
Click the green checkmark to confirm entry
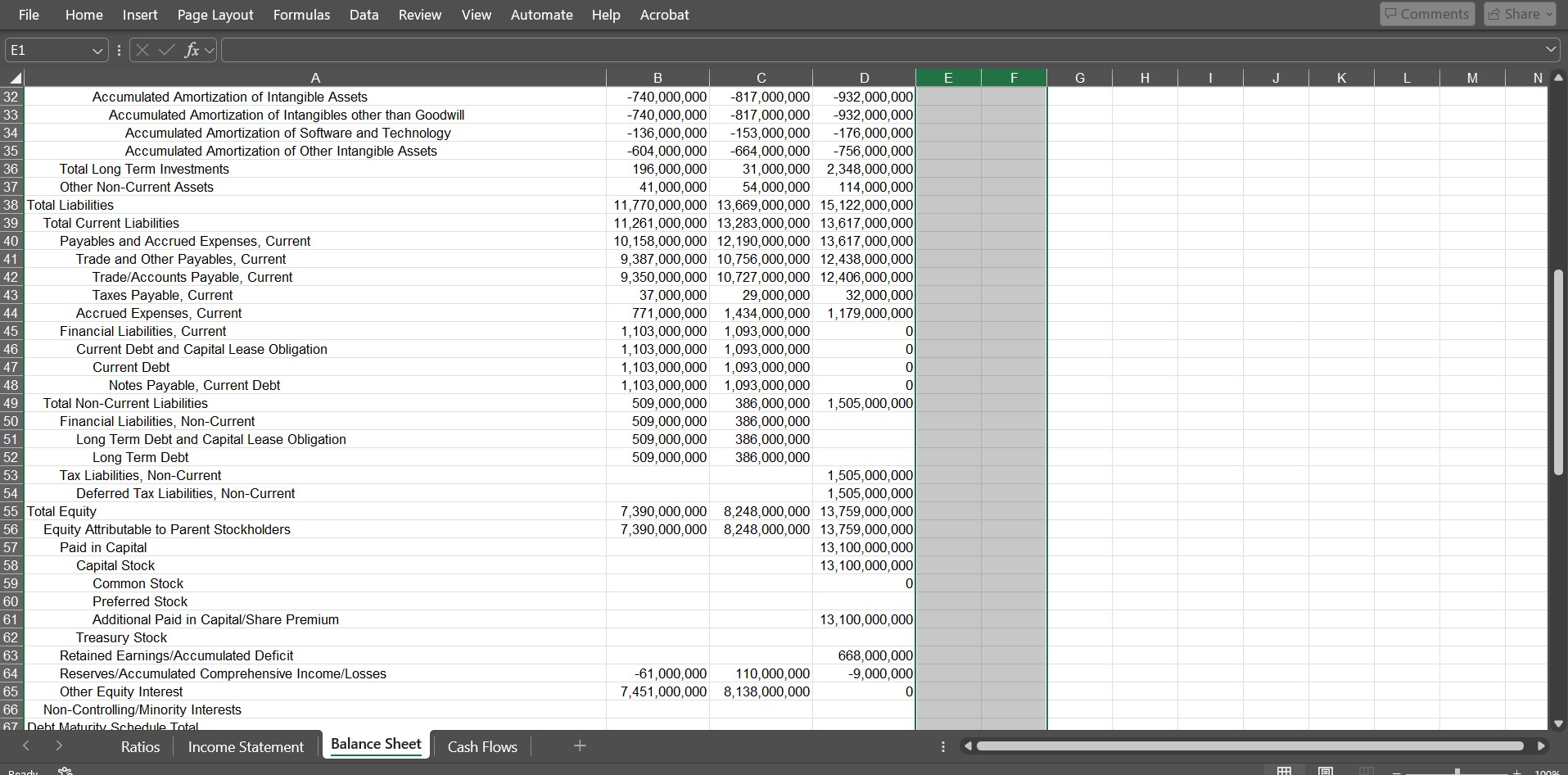coord(166,50)
